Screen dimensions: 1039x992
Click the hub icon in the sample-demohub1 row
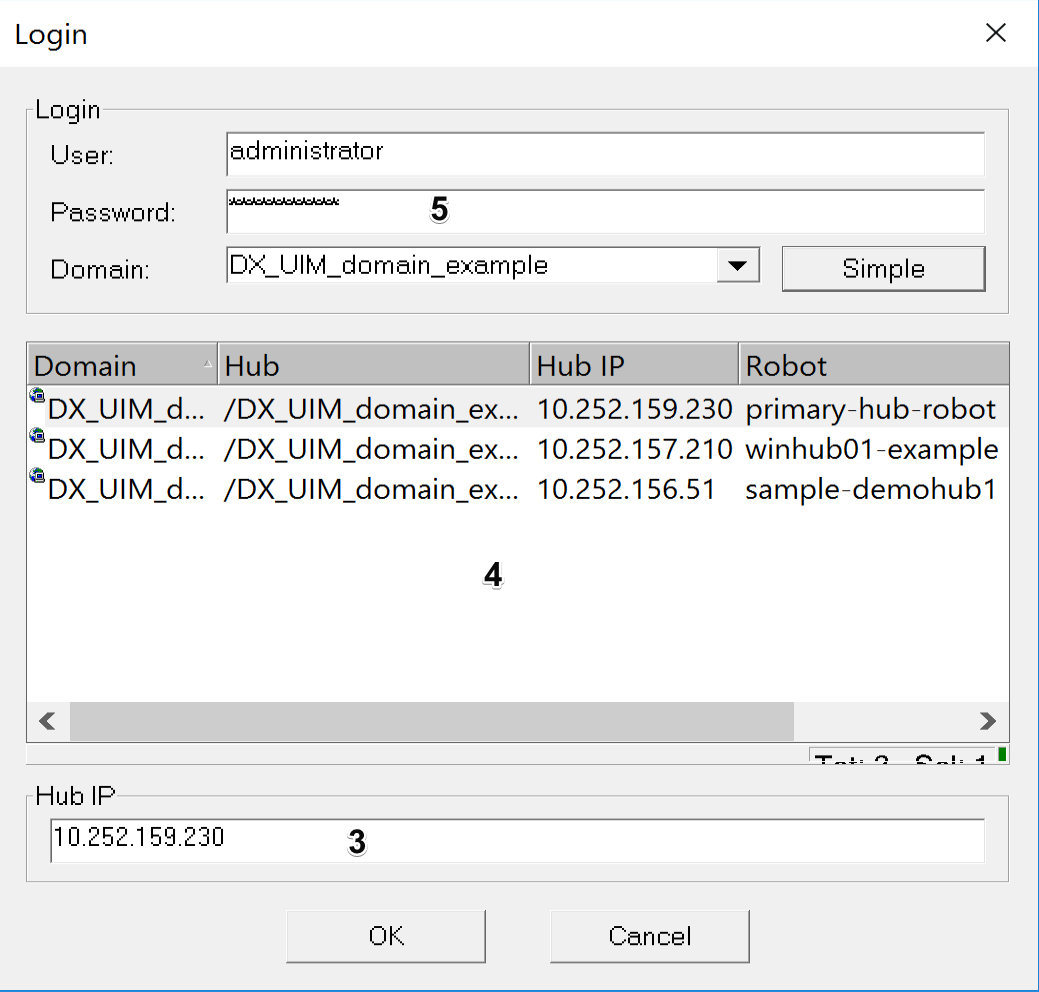[37, 475]
